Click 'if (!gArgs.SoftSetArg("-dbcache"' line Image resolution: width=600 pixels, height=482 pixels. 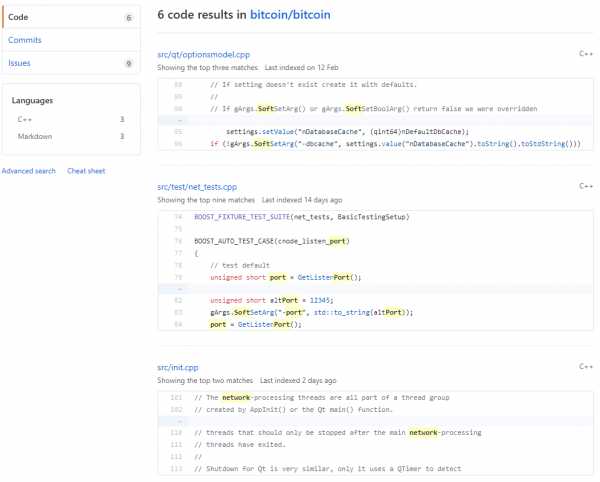click(x=395, y=144)
